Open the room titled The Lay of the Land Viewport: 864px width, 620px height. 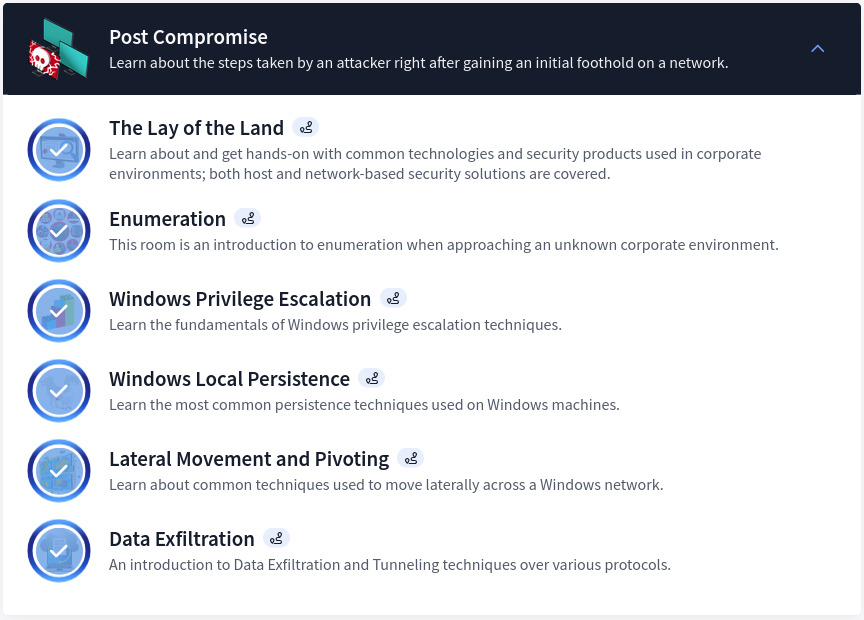(x=196, y=128)
